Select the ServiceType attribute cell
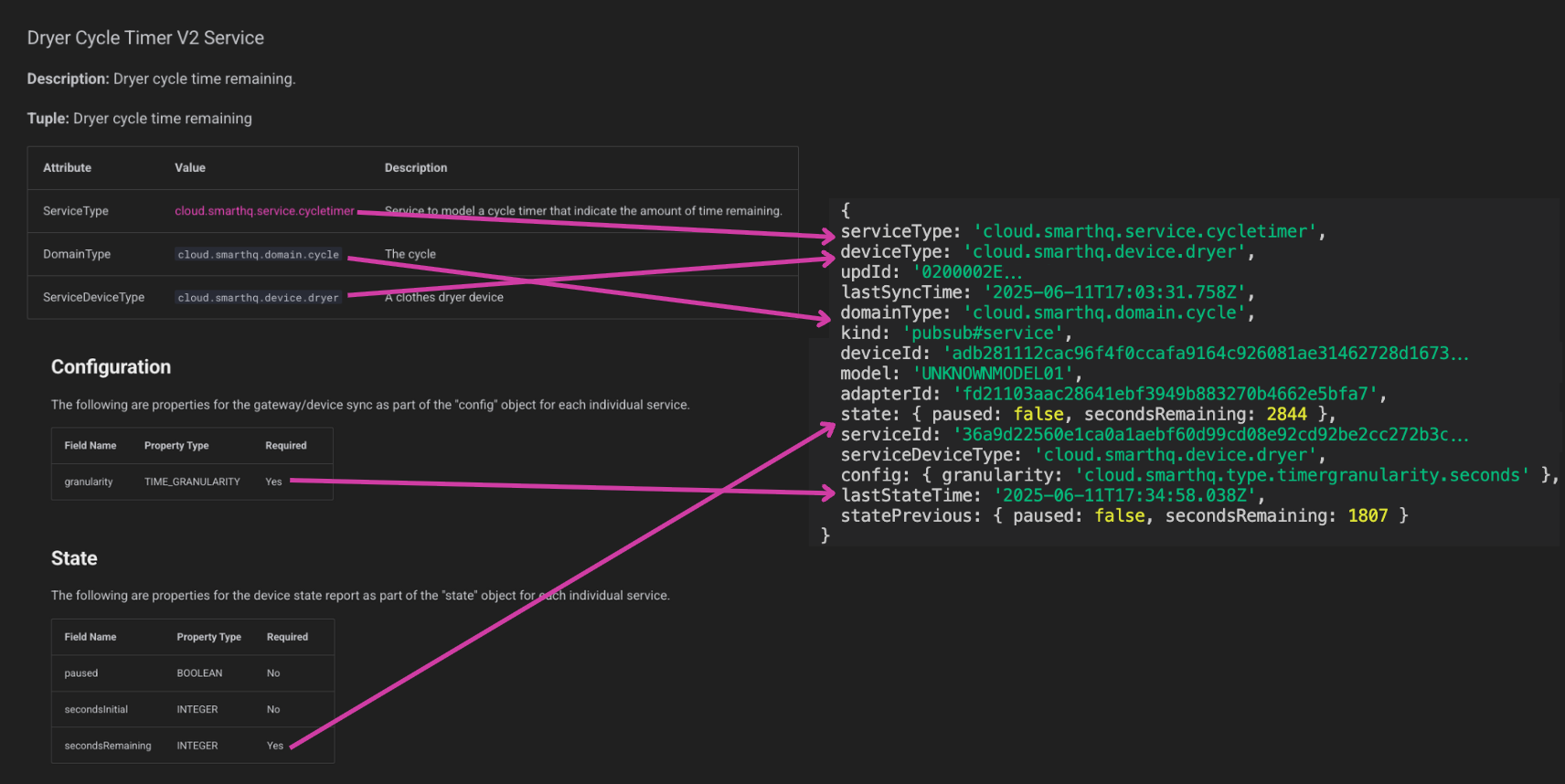Image resolution: width=1565 pixels, height=784 pixels. coord(76,211)
